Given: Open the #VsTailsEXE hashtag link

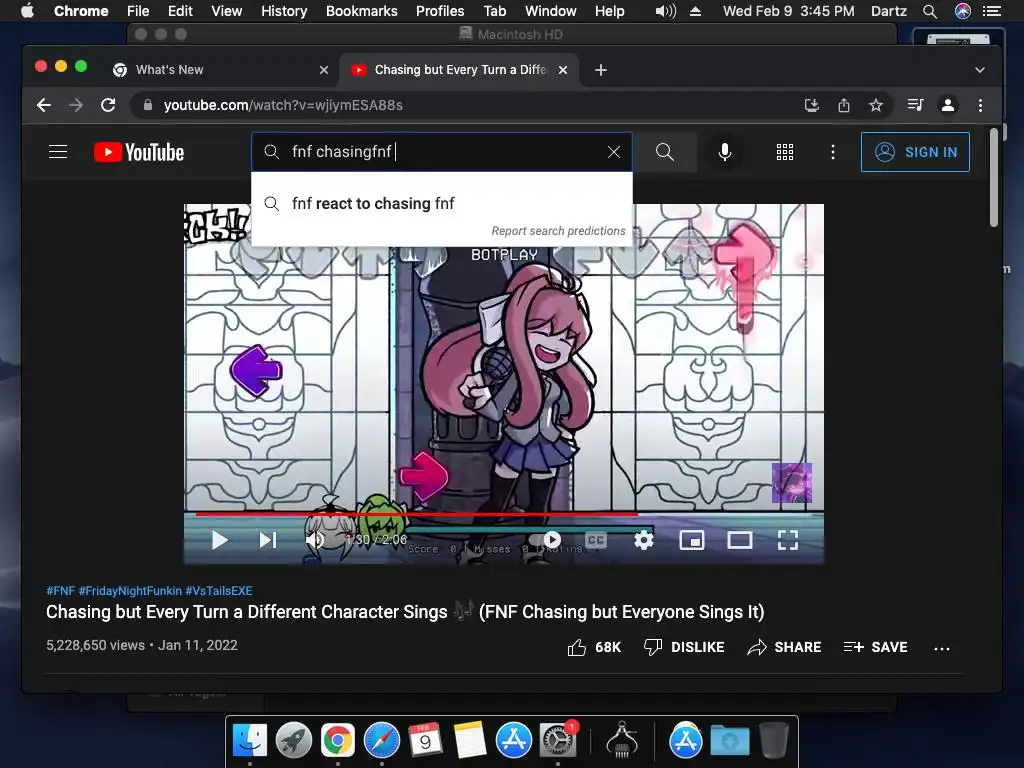Looking at the screenshot, I should [219, 591].
